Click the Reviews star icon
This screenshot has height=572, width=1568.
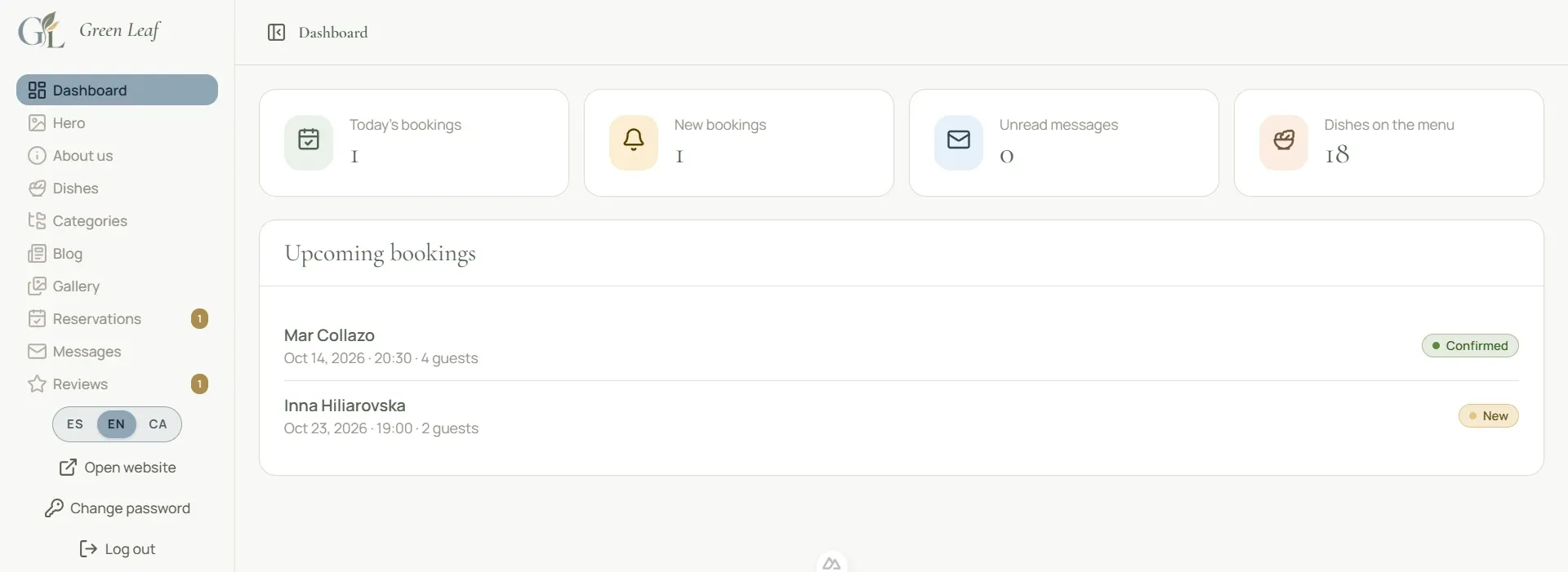tap(37, 384)
